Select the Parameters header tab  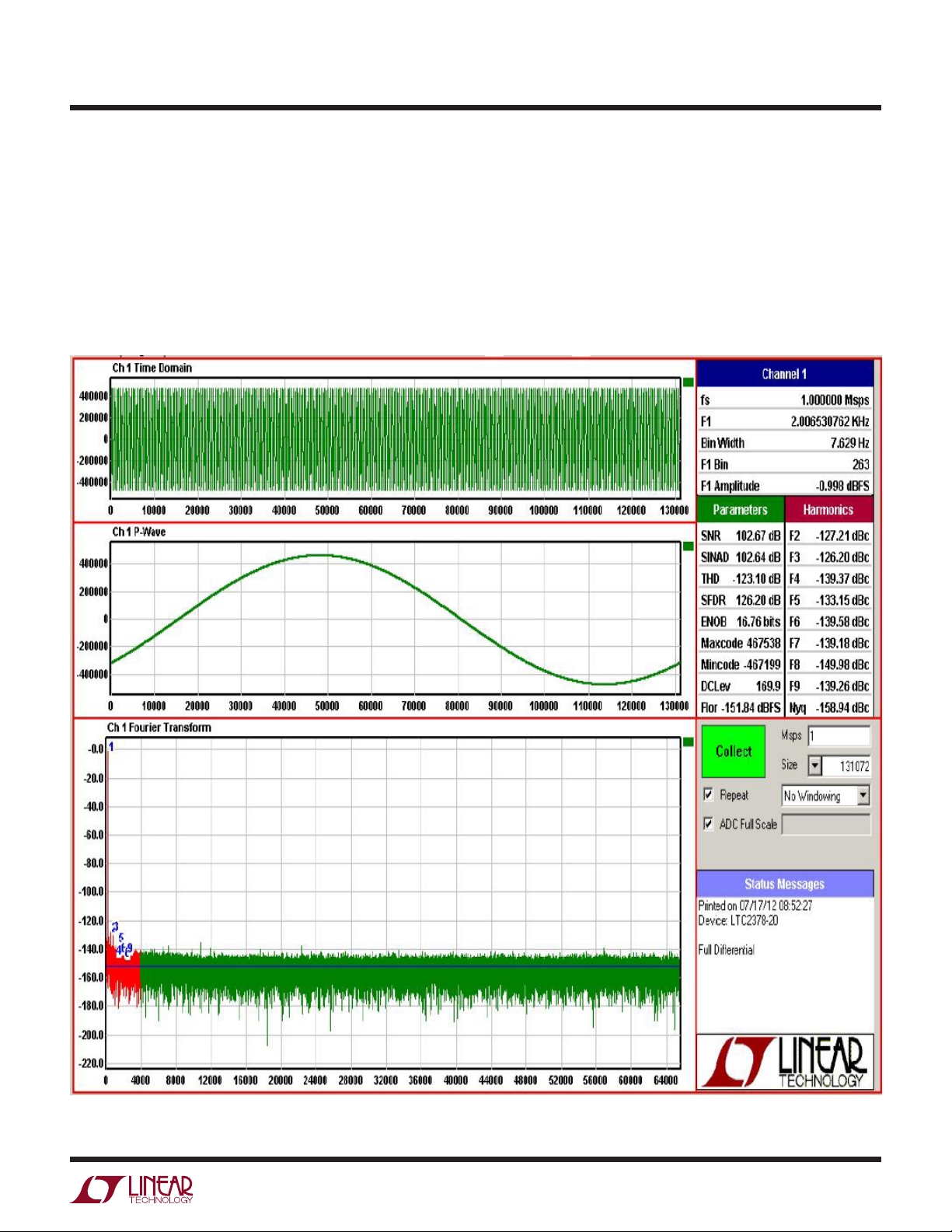point(740,510)
